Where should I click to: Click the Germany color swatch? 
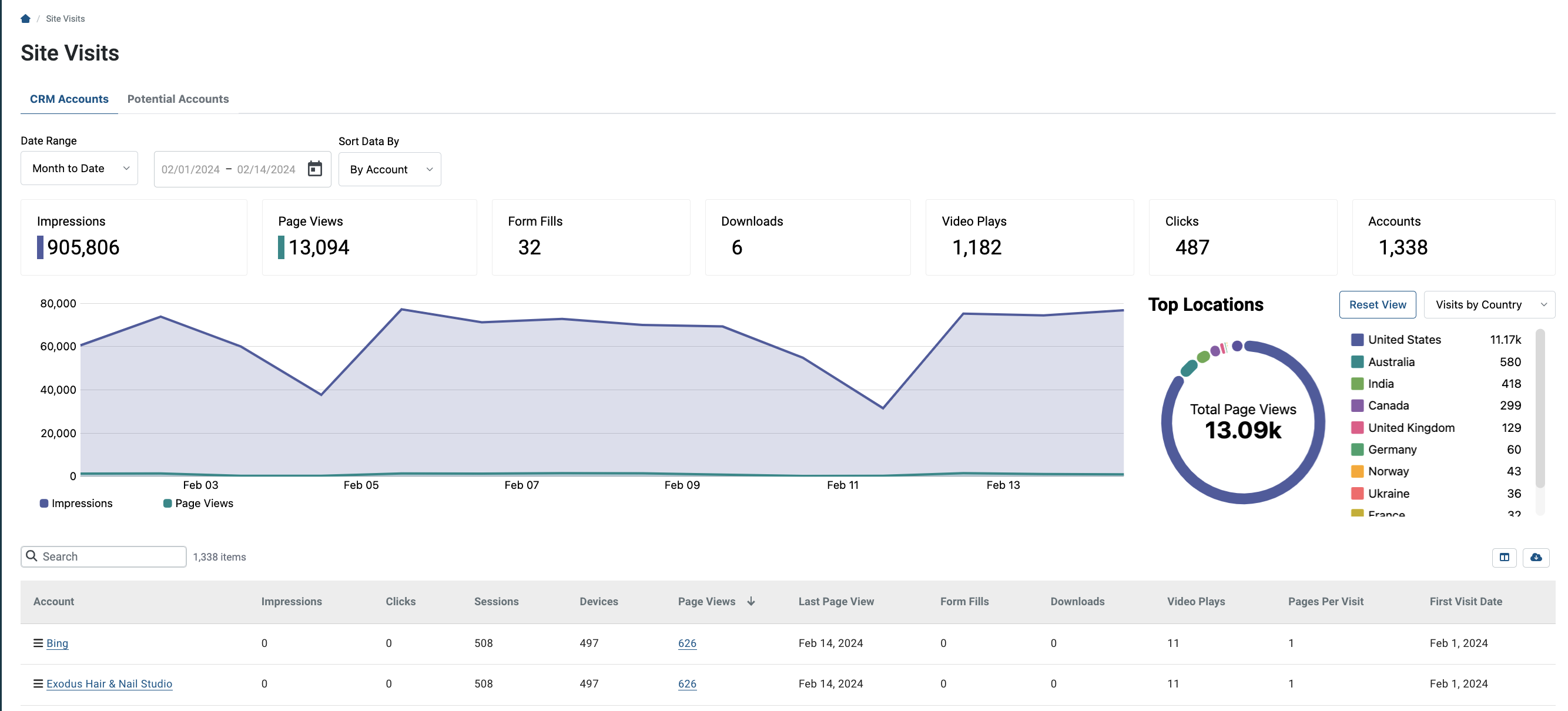coord(1357,450)
